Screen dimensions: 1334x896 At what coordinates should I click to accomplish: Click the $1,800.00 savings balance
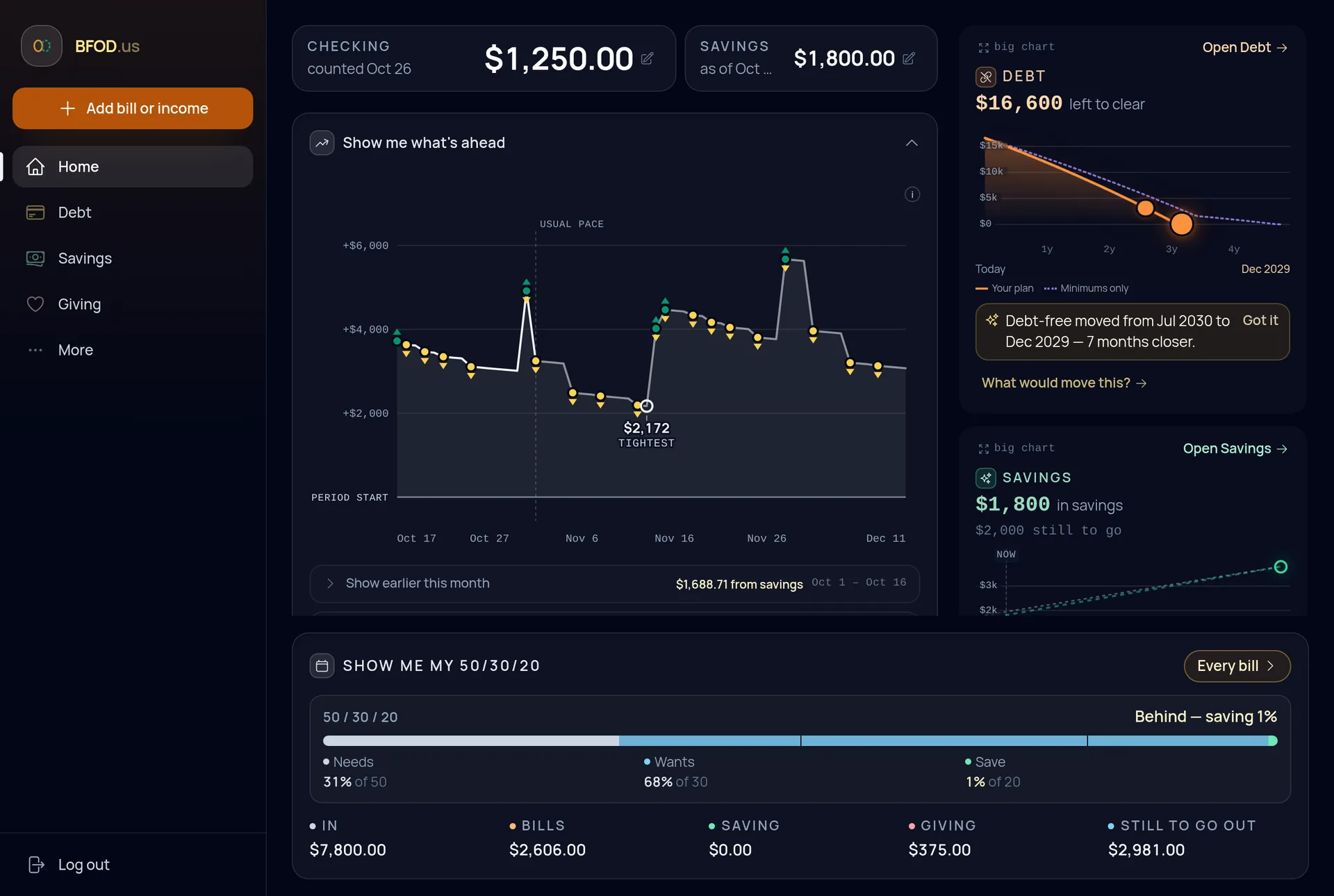point(844,58)
